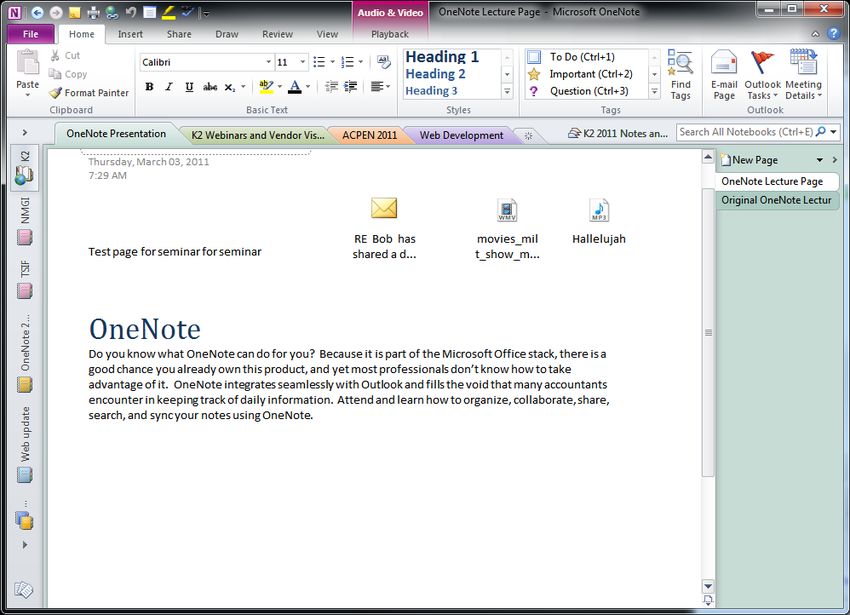The image size is (850, 615).
Task: Apply a numbered list
Action: pos(347,62)
